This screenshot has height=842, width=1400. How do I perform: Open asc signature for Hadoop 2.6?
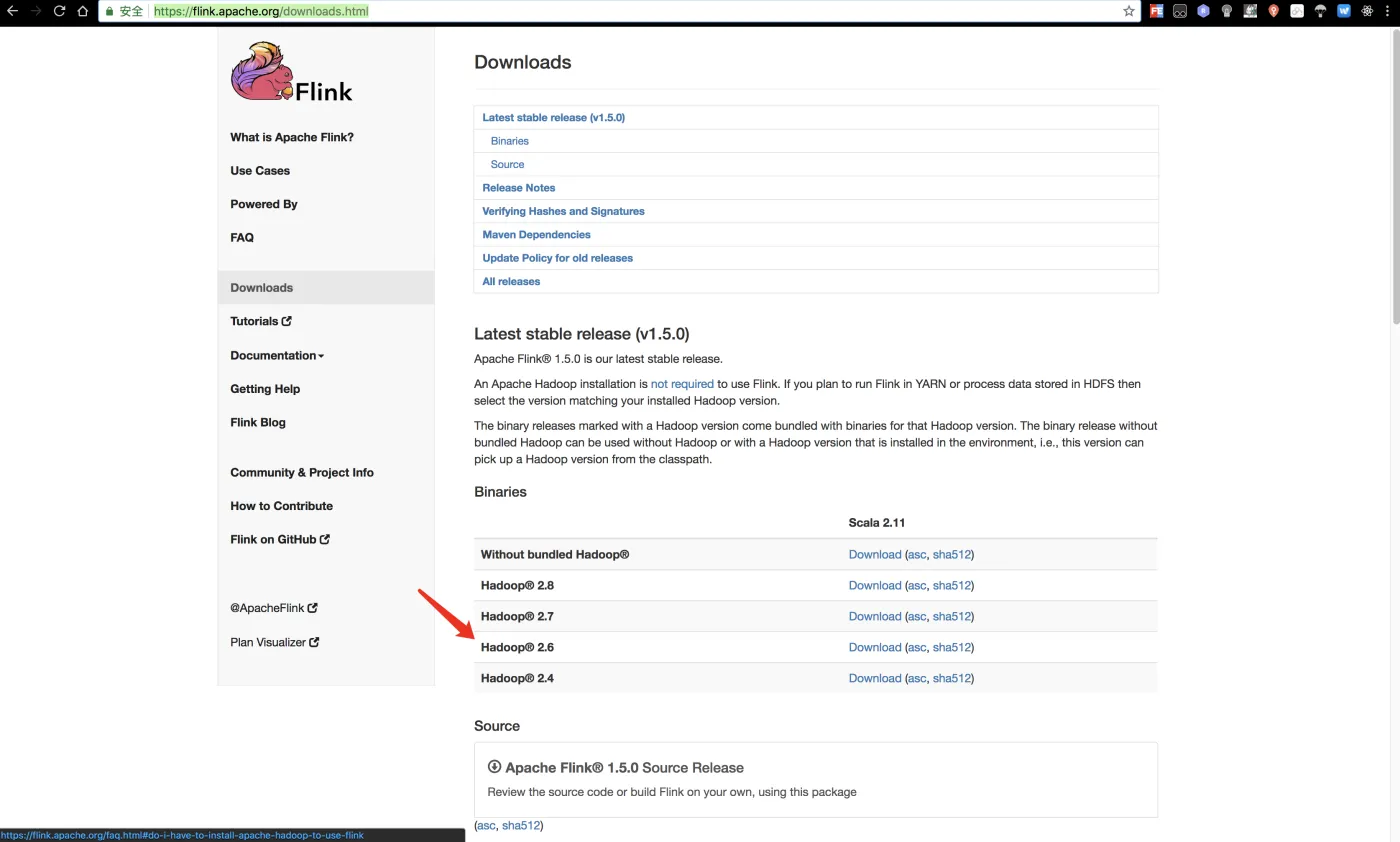(917, 647)
